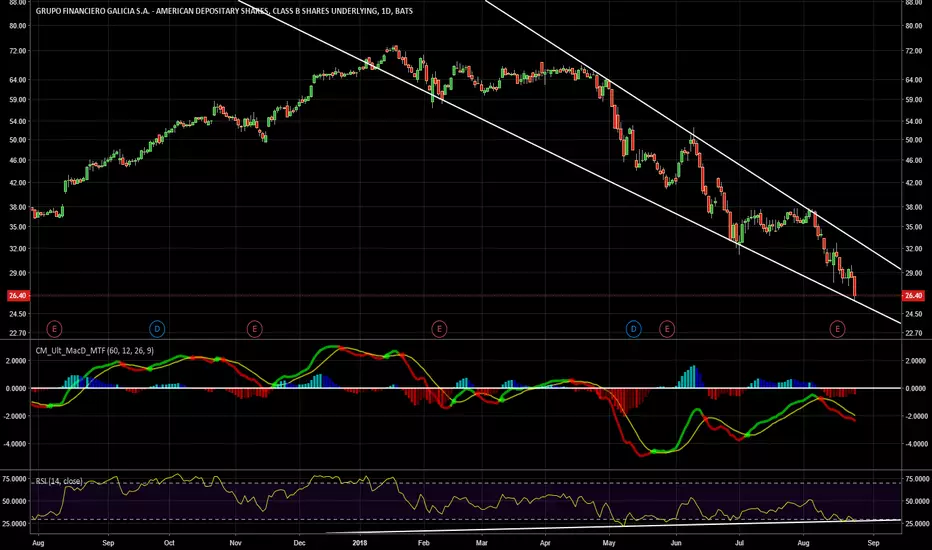Viewport: 932px width, 550px height.
Task: Click the dividend marker before October
Action: pos(157,329)
